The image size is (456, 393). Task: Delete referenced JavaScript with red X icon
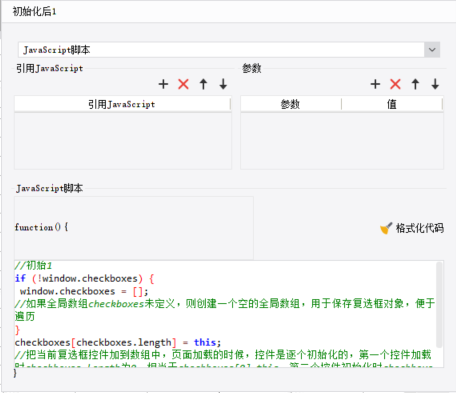tap(183, 84)
